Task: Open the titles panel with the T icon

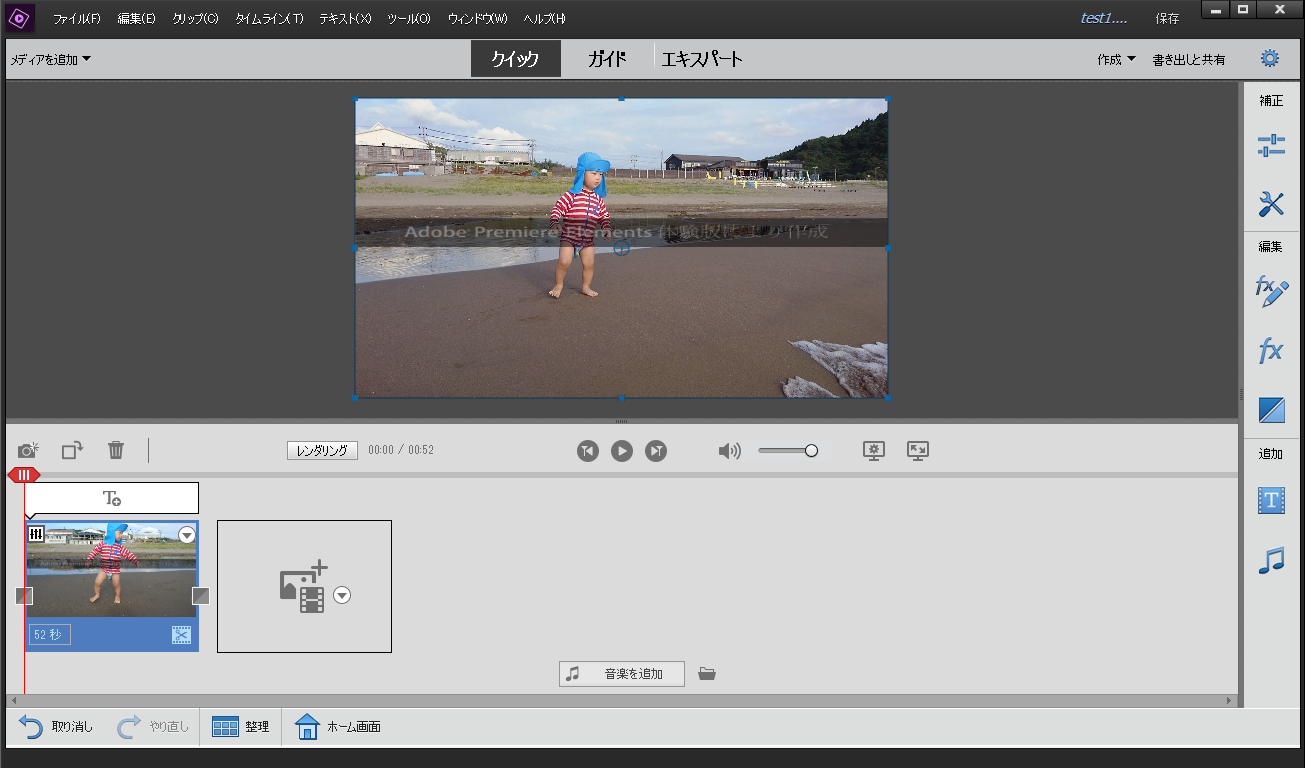Action: pos(1270,500)
